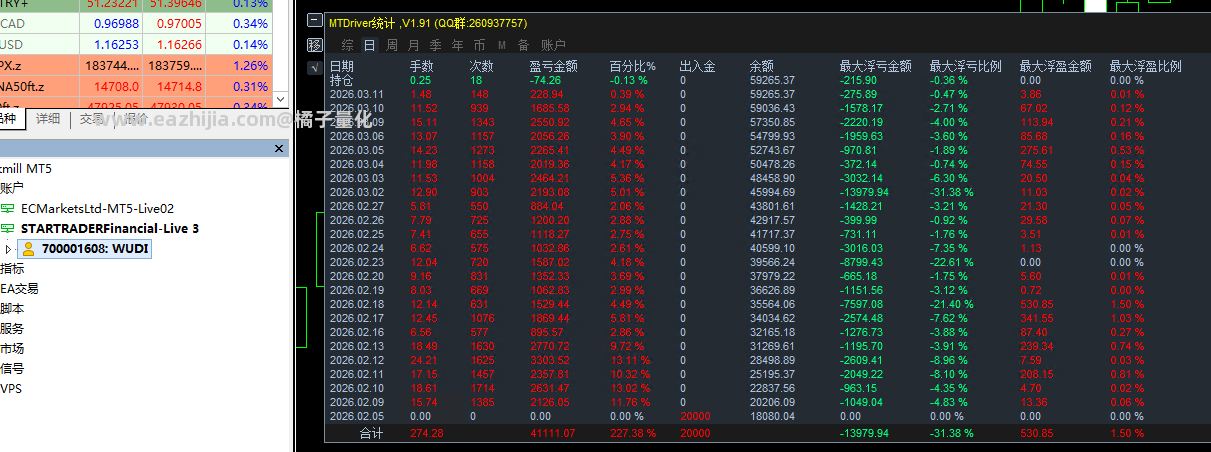1211x452 pixels.
Task: Collapse the MTDriver statistics panel with the minus button
Action: pos(315,20)
